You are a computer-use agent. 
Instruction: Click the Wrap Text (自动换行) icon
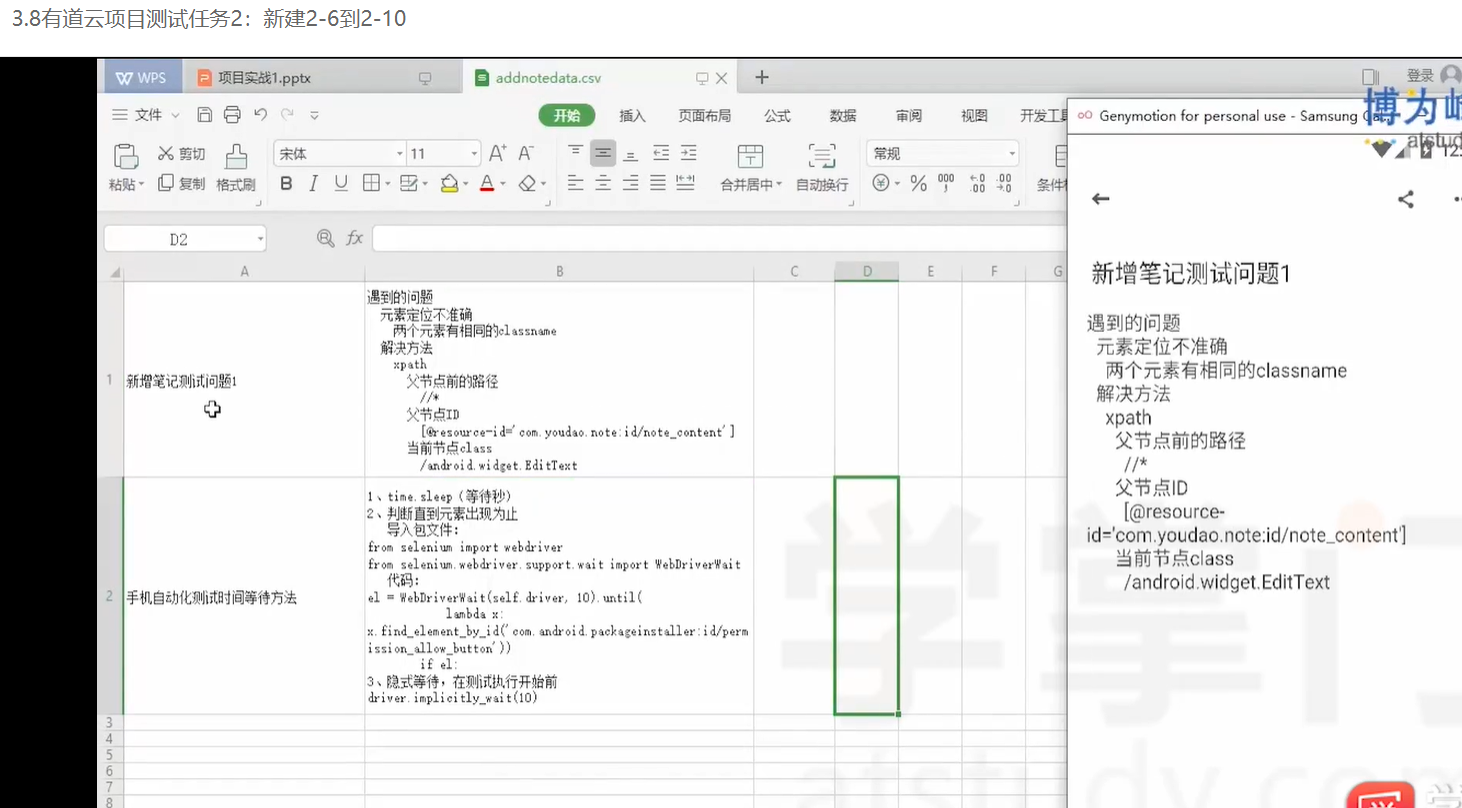[822, 156]
